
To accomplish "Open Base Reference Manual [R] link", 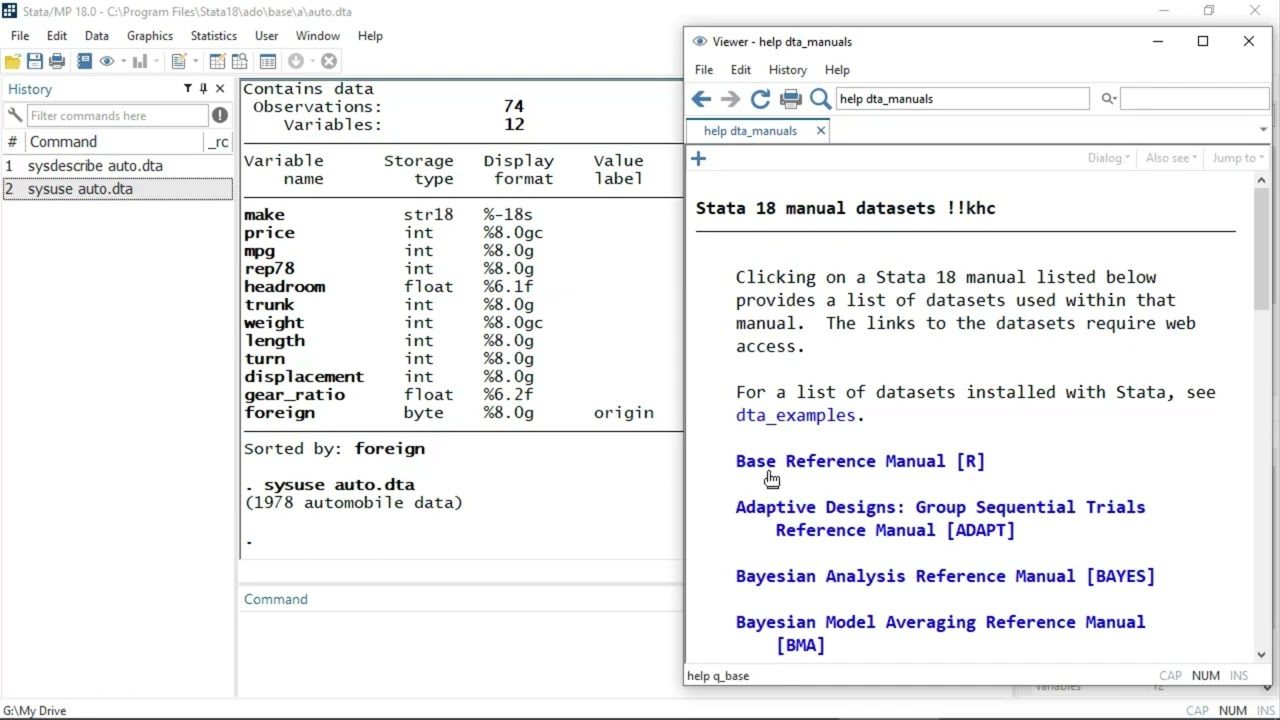I will (860, 461).
